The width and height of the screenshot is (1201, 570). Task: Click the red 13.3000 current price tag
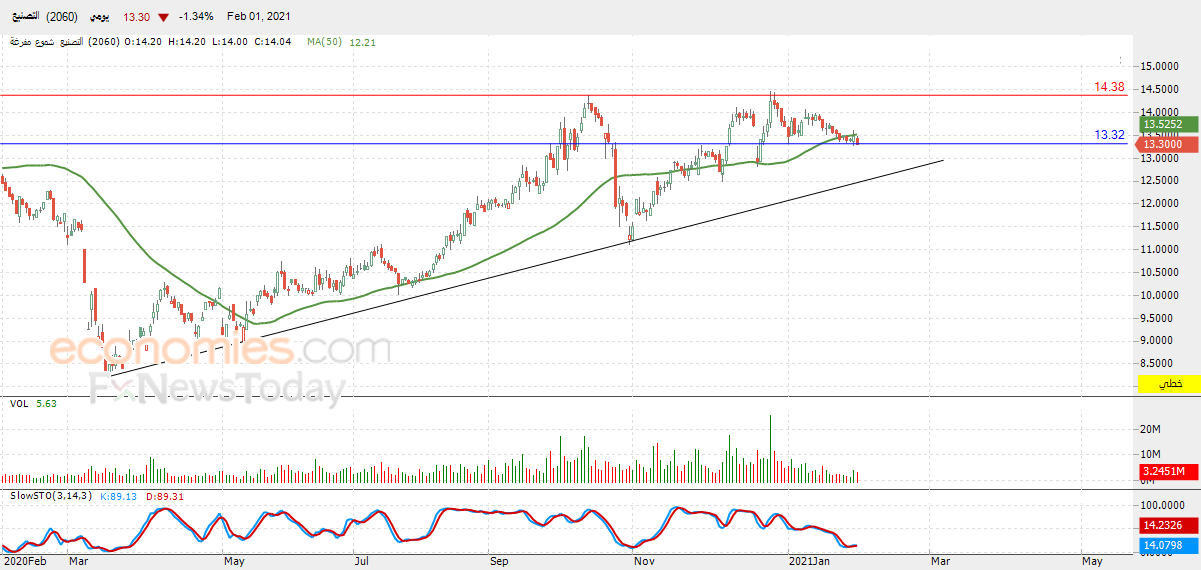pos(1163,144)
